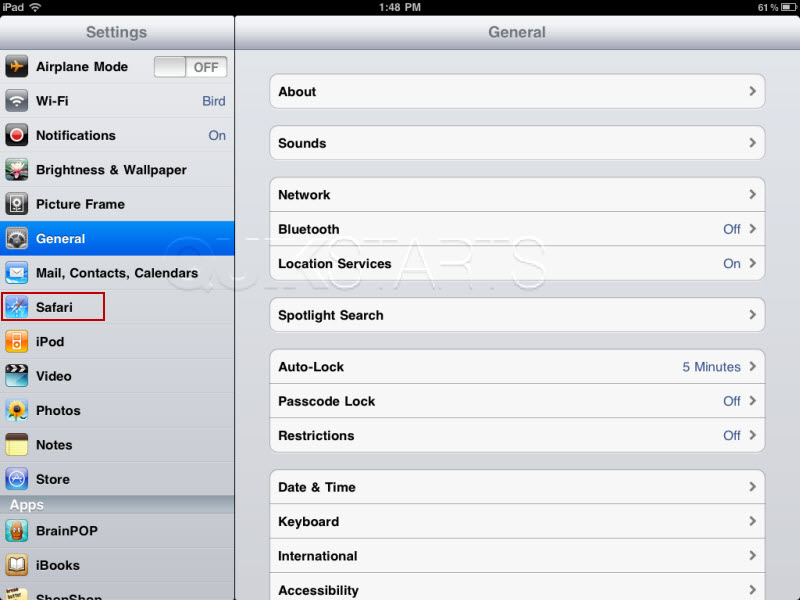Select Safari in the Settings list

[x=117, y=307]
